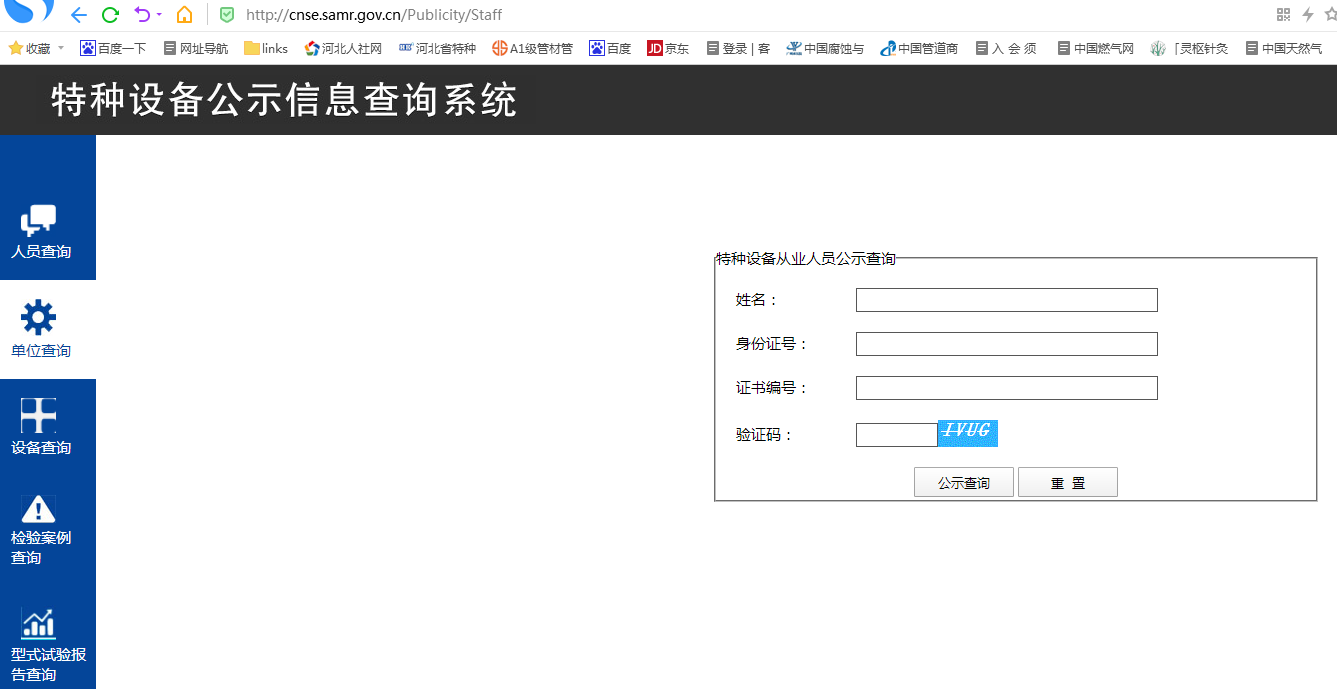Click into the 身份证号 input field
Screen dimensions: 1337x689
pos(1006,344)
